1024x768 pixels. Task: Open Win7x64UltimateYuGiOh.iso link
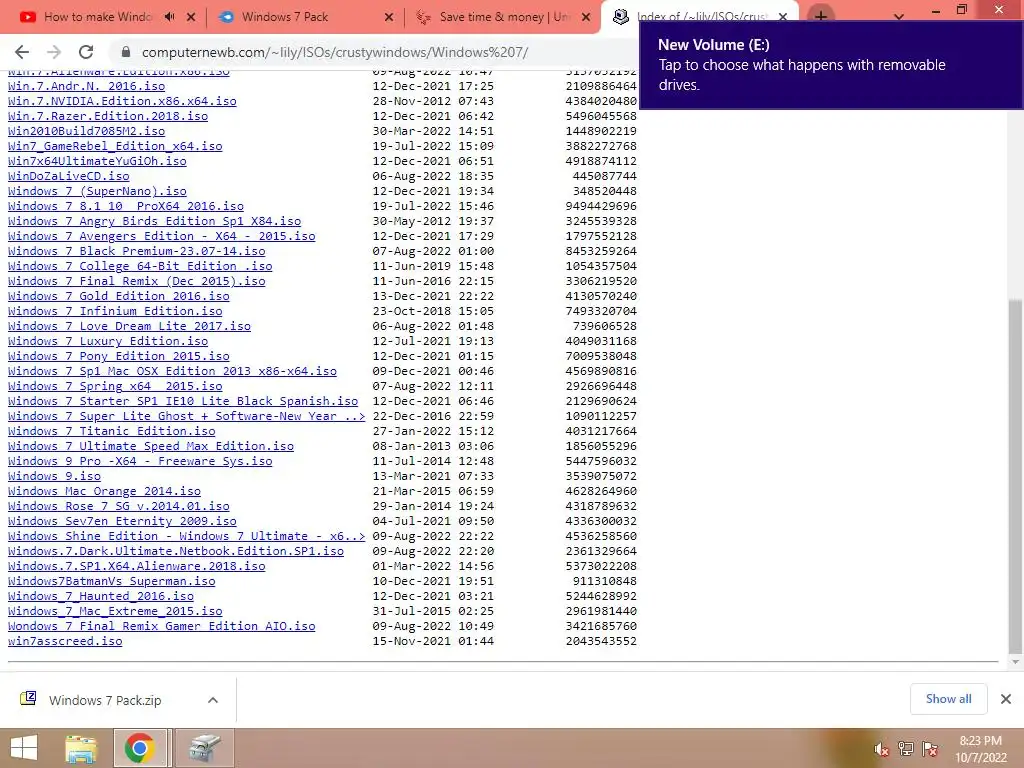click(x=97, y=161)
